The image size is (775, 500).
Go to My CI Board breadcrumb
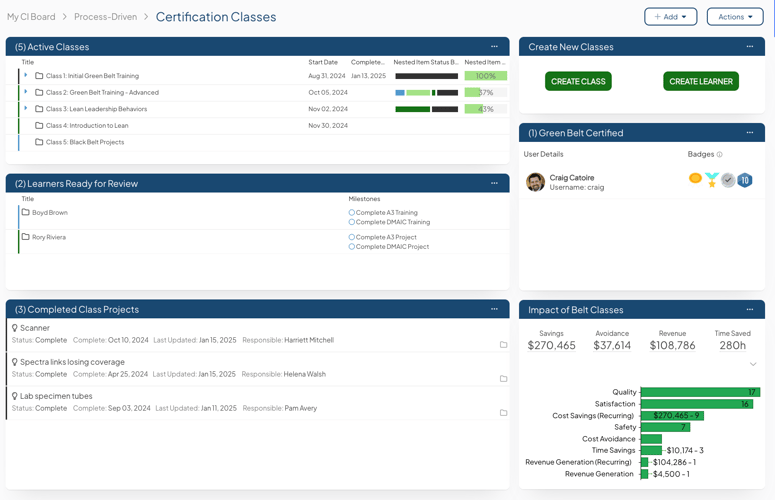pos(31,17)
